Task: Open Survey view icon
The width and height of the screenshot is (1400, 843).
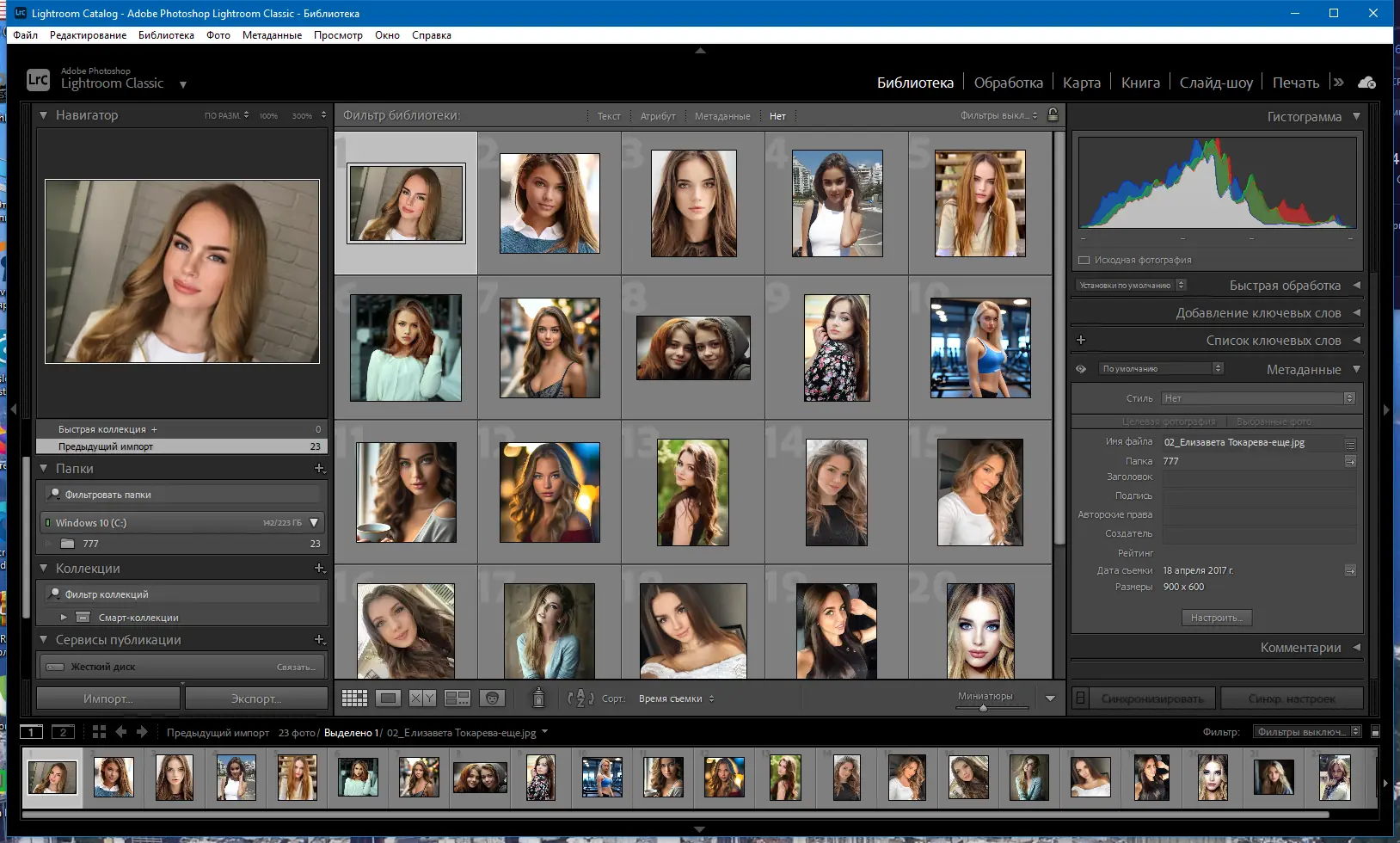Action: point(457,698)
